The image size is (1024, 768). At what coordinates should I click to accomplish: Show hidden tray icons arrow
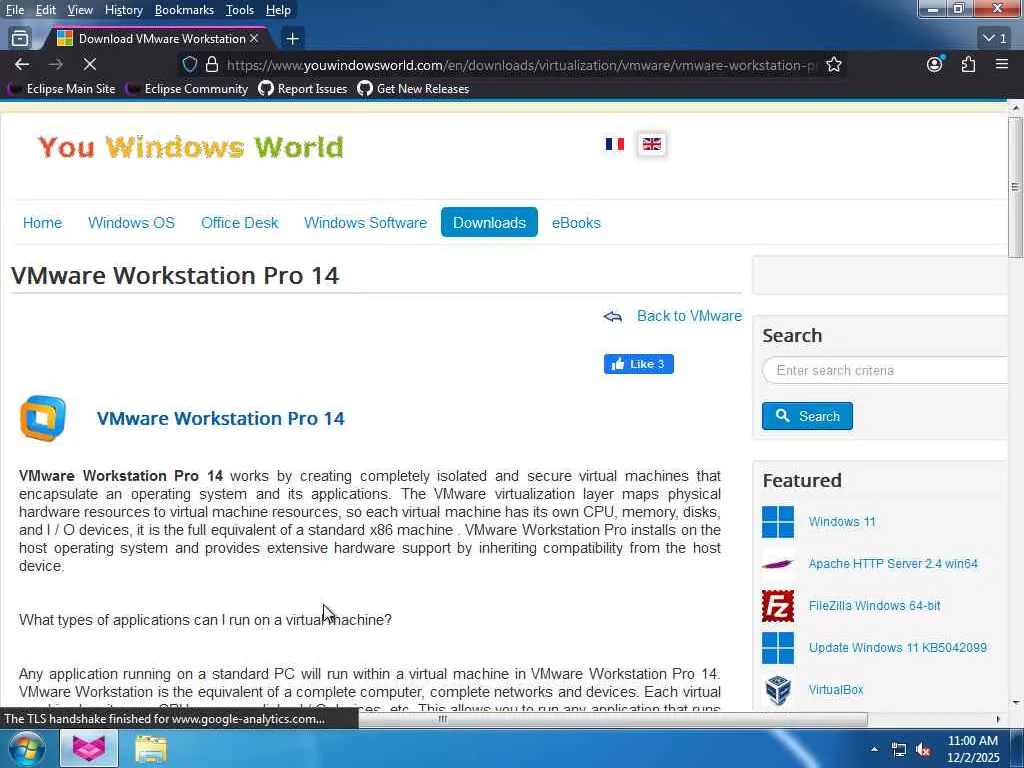[x=874, y=749]
